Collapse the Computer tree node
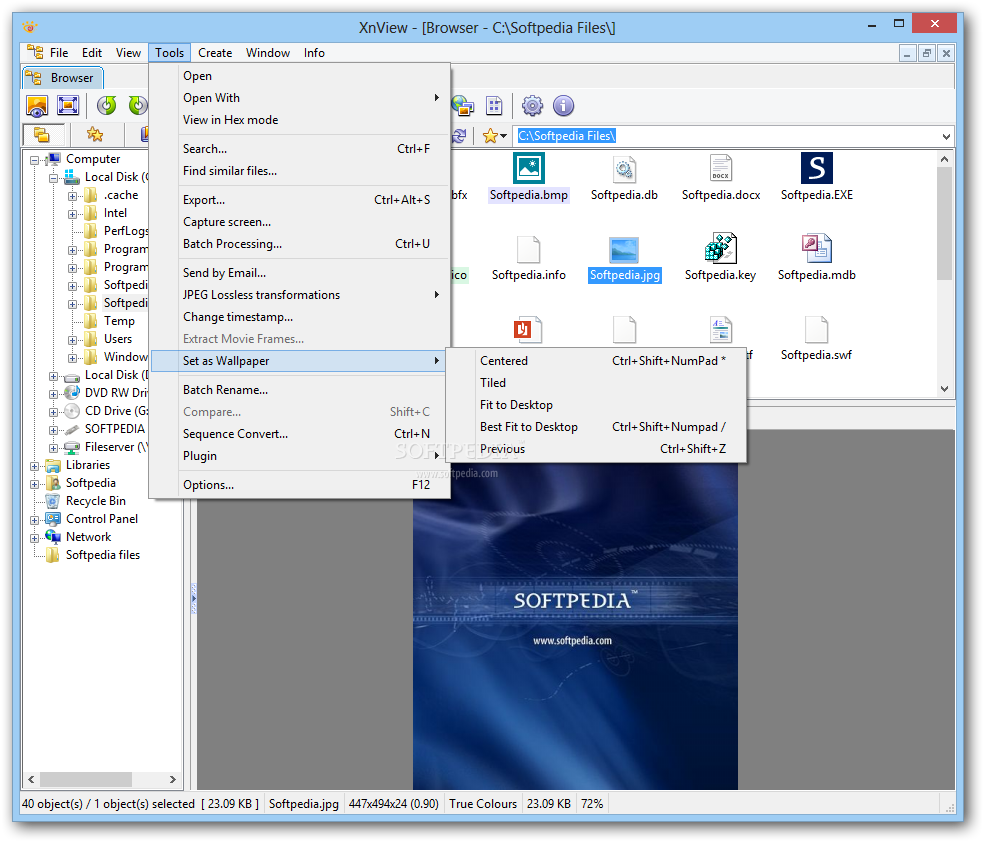 click(x=35, y=160)
